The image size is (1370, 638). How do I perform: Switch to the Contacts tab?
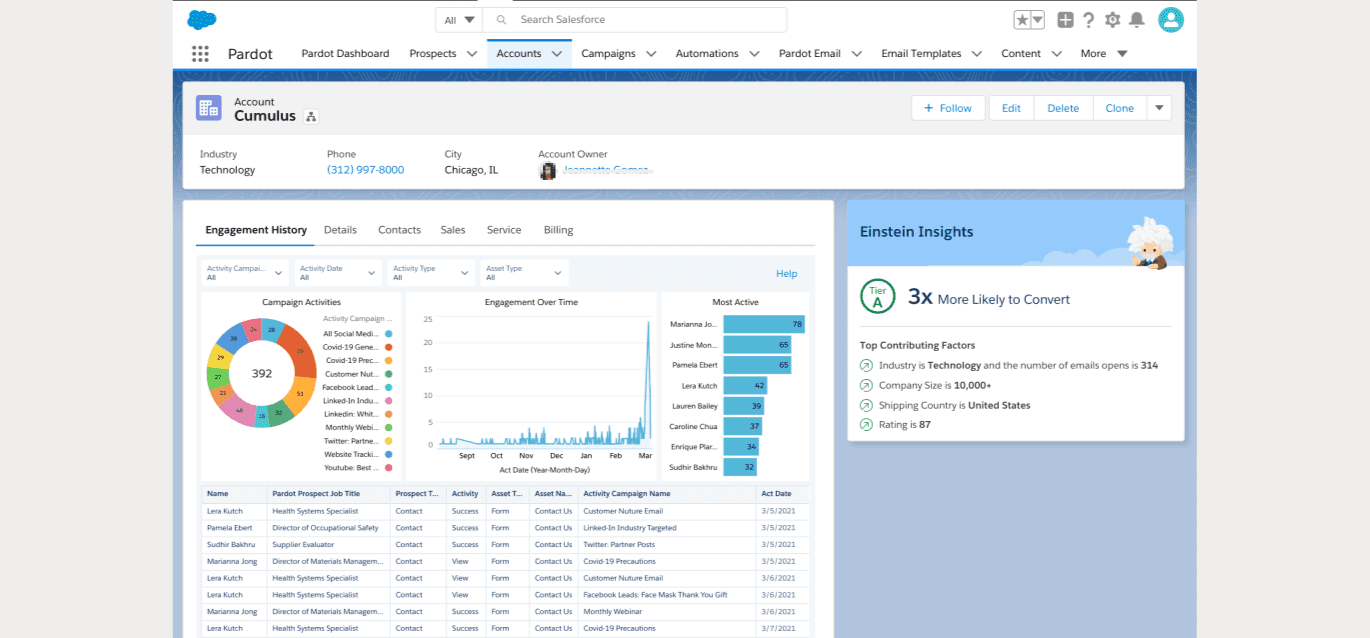point(399,230)
